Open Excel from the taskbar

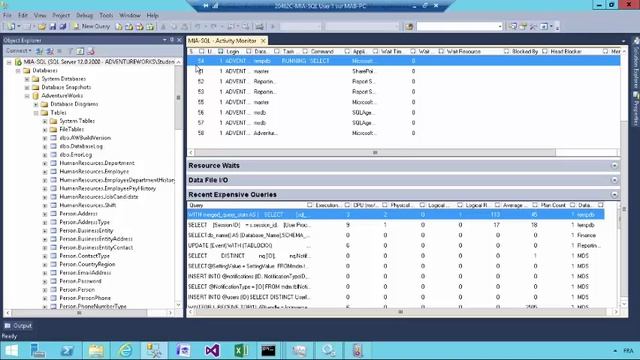coord(241,350)
